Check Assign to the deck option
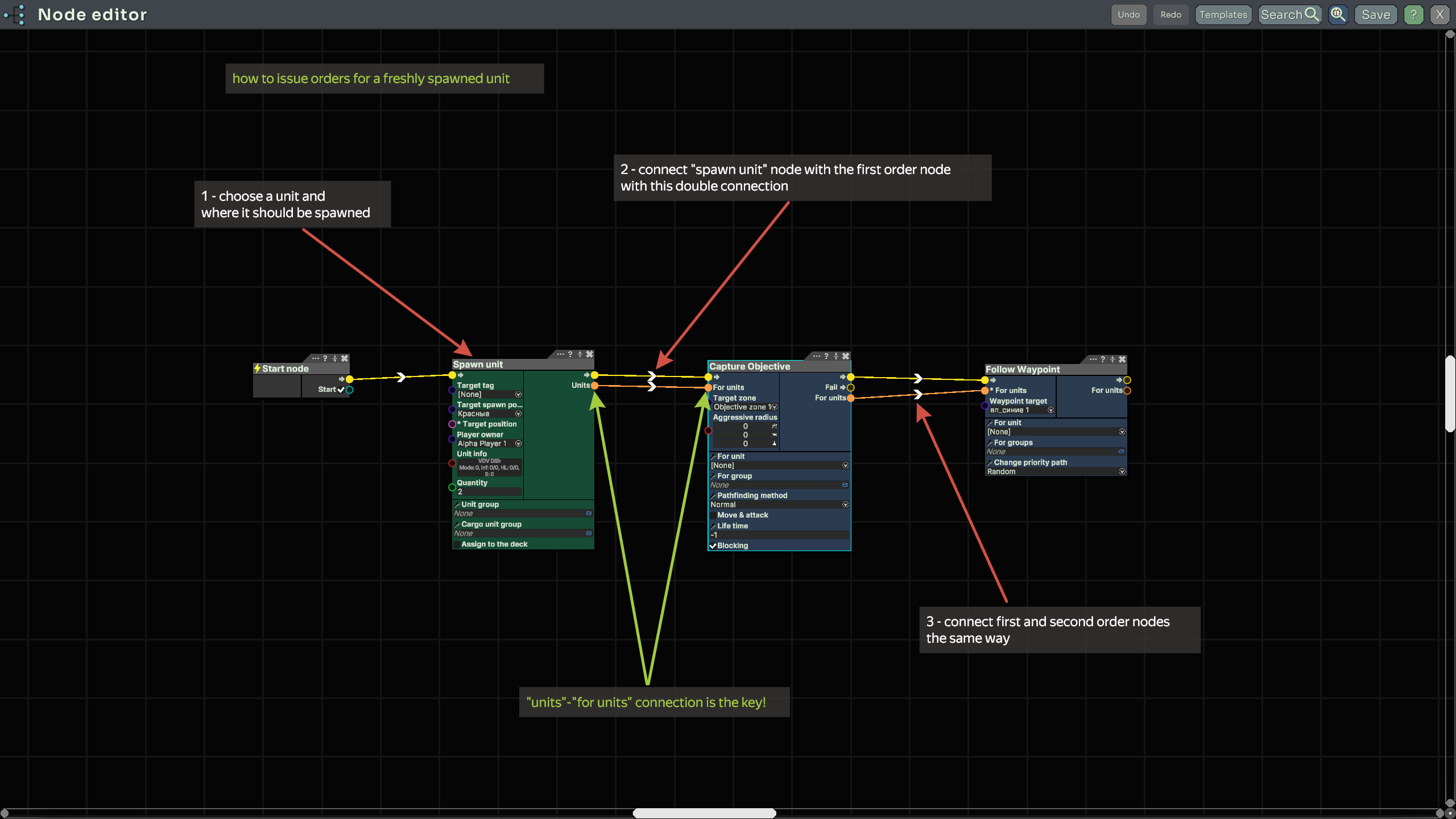 point(457,544)
